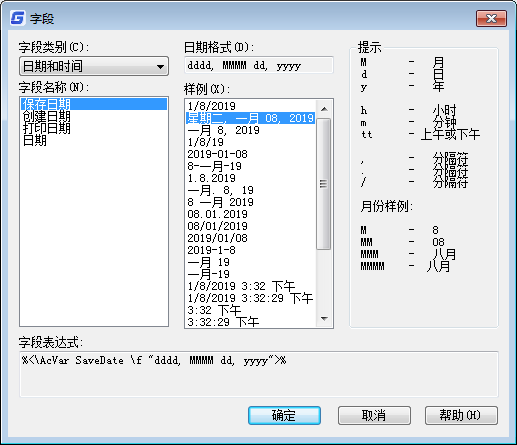Click the 取消 button

tap(374, 415)
